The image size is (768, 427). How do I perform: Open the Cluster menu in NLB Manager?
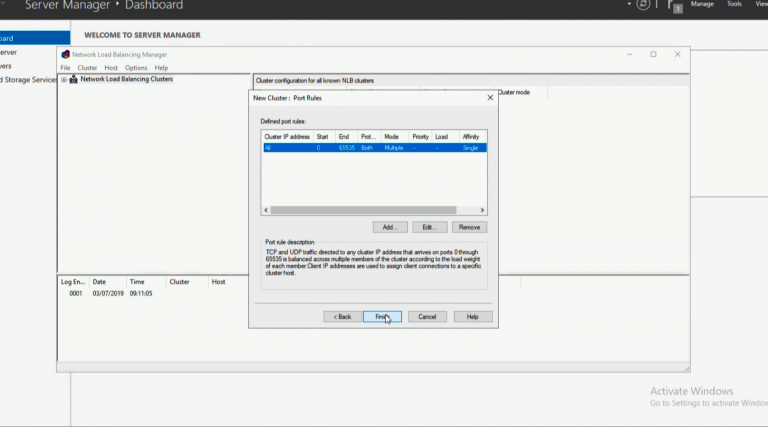[x=87, y=68]
